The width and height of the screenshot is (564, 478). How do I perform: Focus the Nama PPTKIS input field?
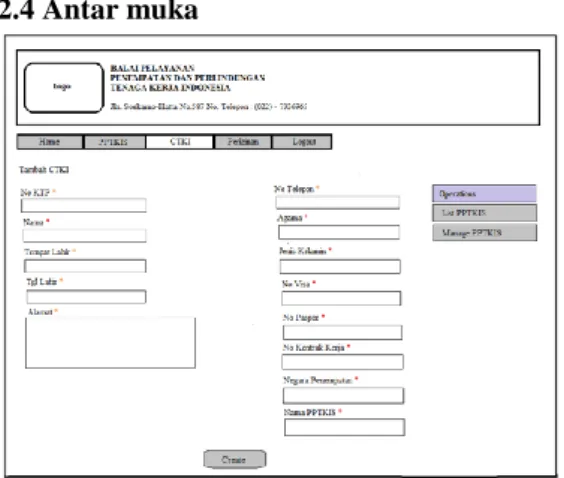(345, 427)
